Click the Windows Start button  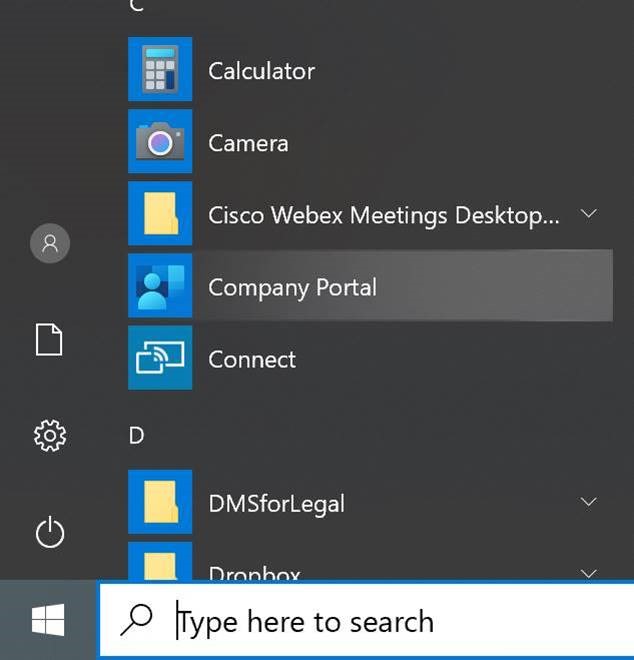48,620
